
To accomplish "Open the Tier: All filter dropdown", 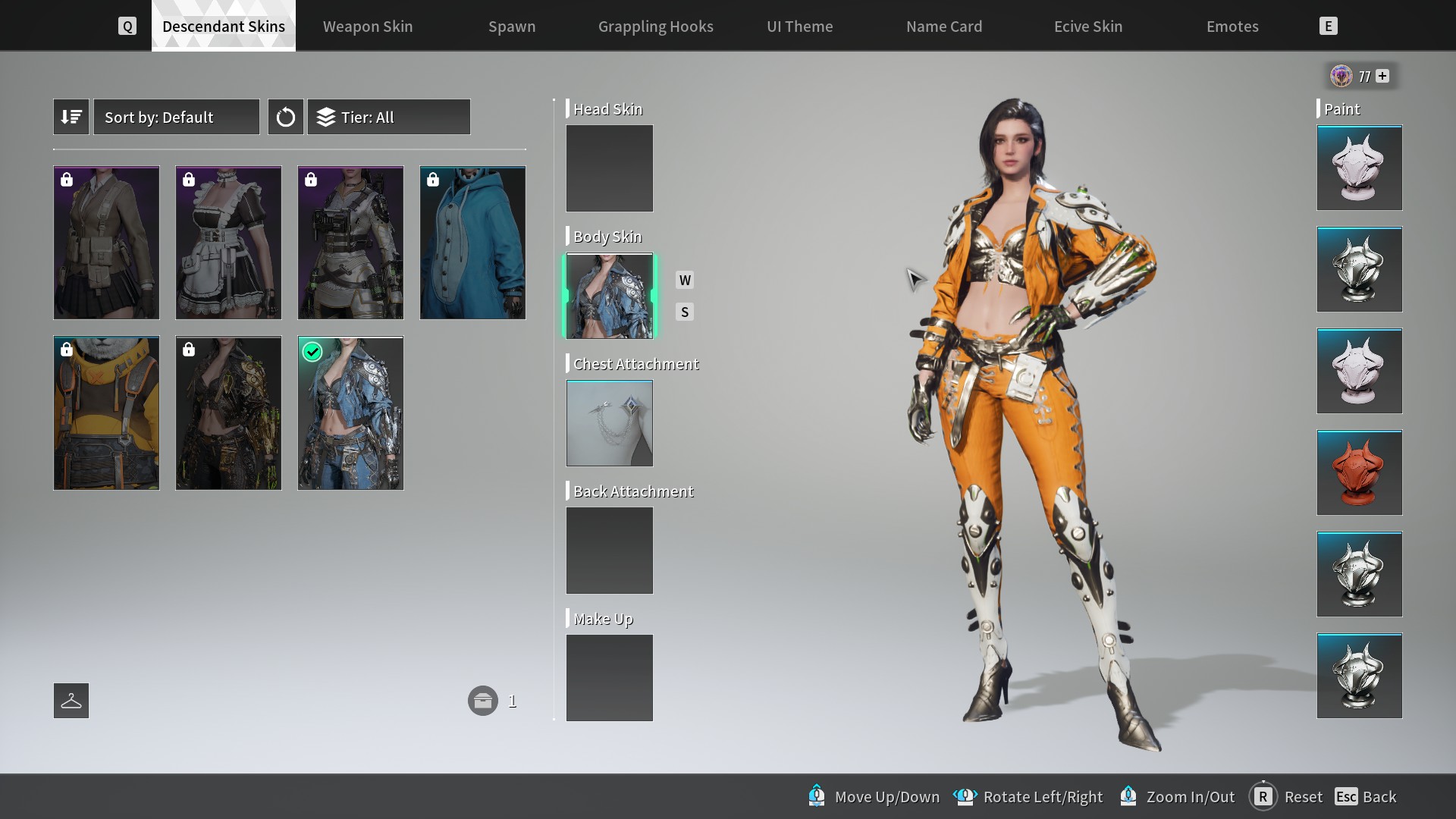I will click(388, 117).
